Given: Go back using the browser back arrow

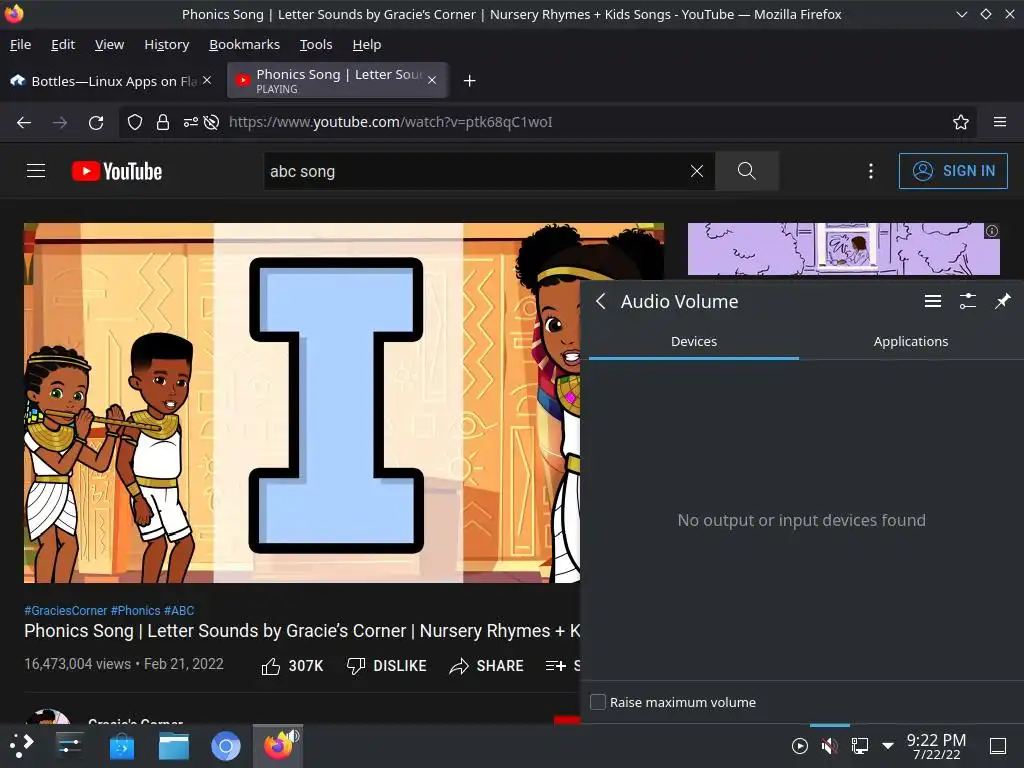Looking at the screenshot, I should pyautogui.click(x=24, y=122).
